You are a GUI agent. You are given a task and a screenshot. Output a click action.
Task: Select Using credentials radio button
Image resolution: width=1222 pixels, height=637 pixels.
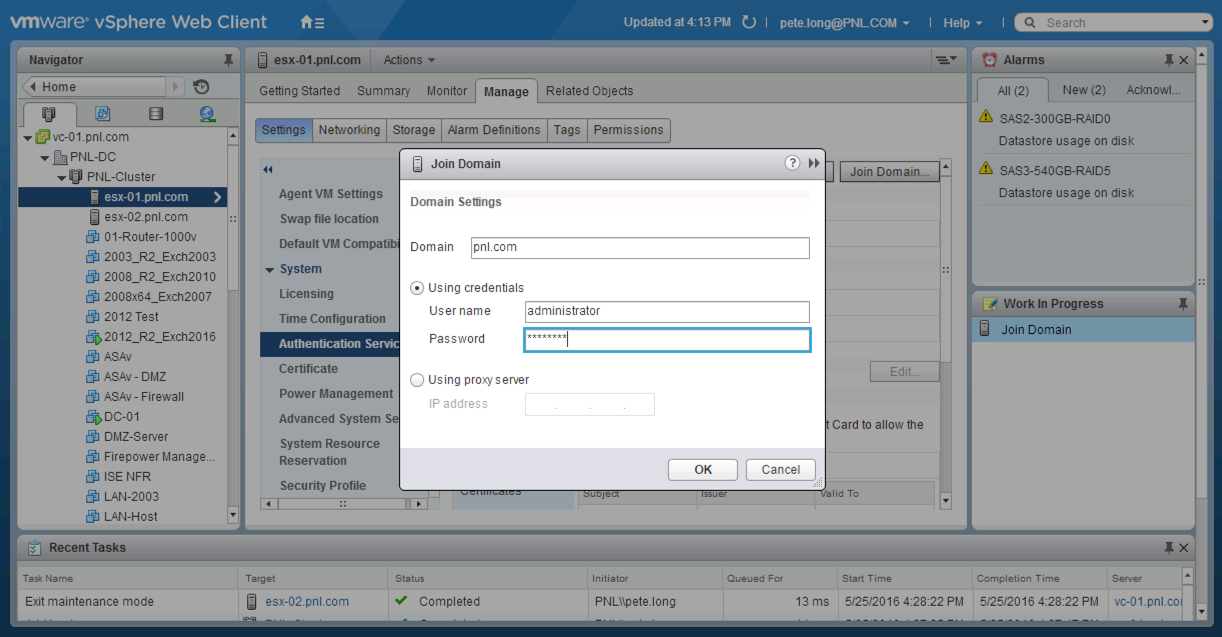[417, 288]
